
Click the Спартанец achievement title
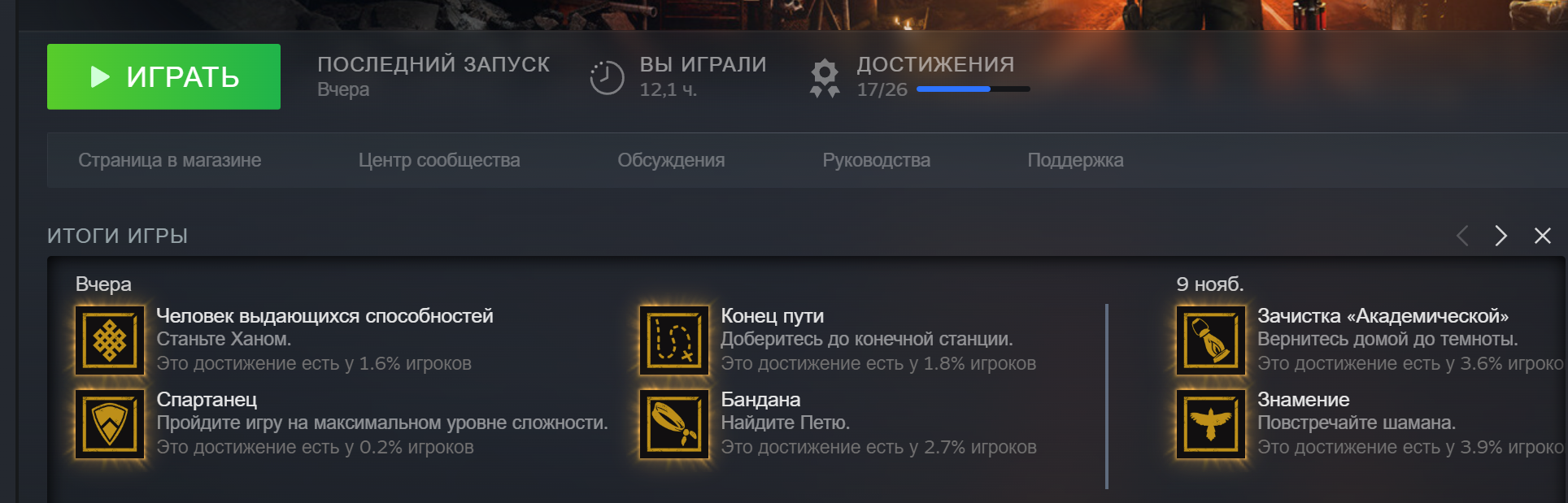207,399
